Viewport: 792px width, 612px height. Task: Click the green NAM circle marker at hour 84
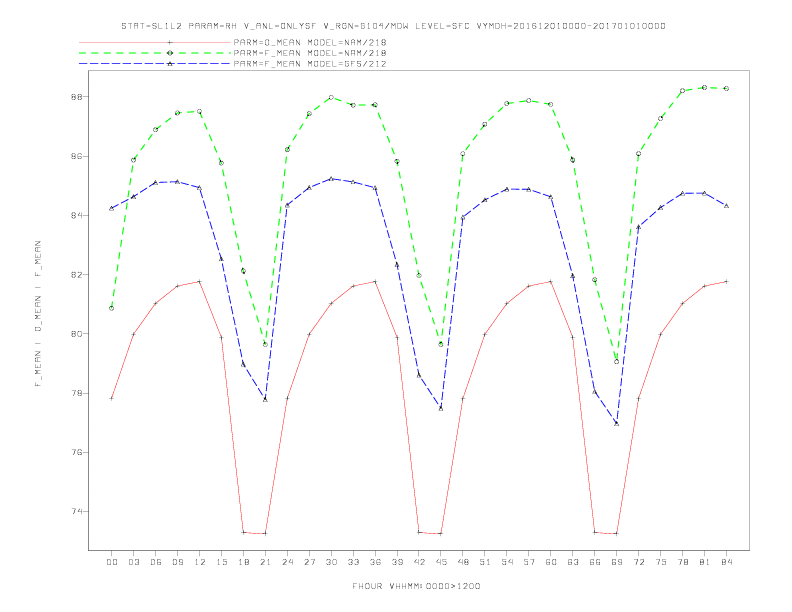(x=727, y=88)
